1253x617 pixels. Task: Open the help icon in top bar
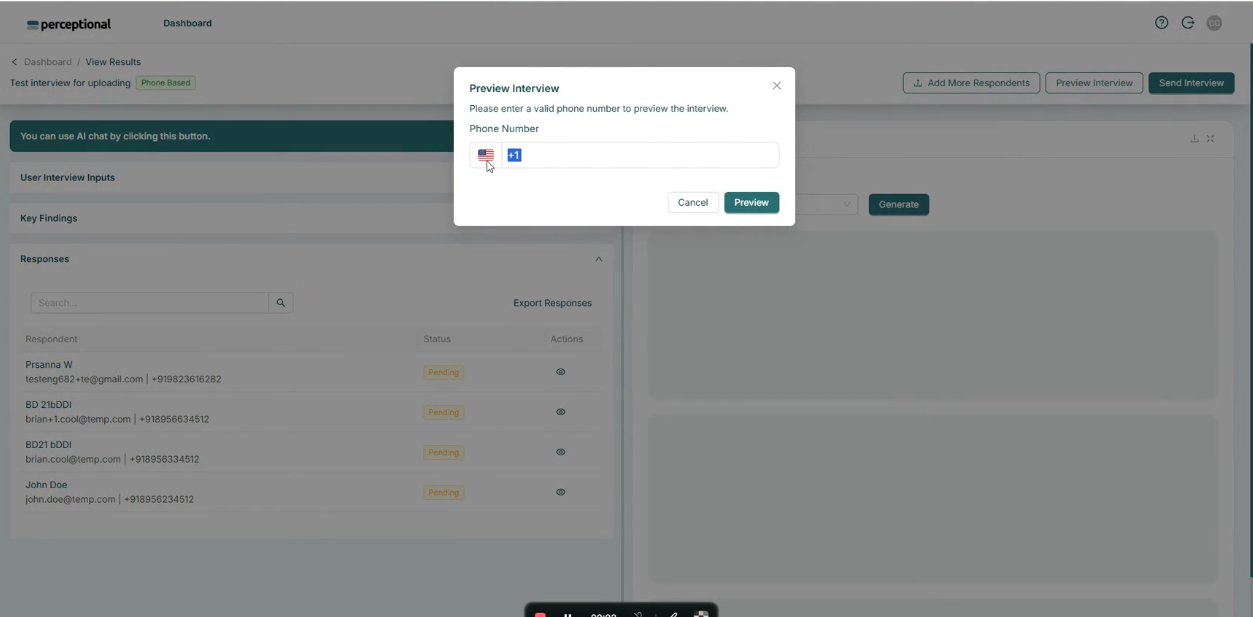point(1161,22)
